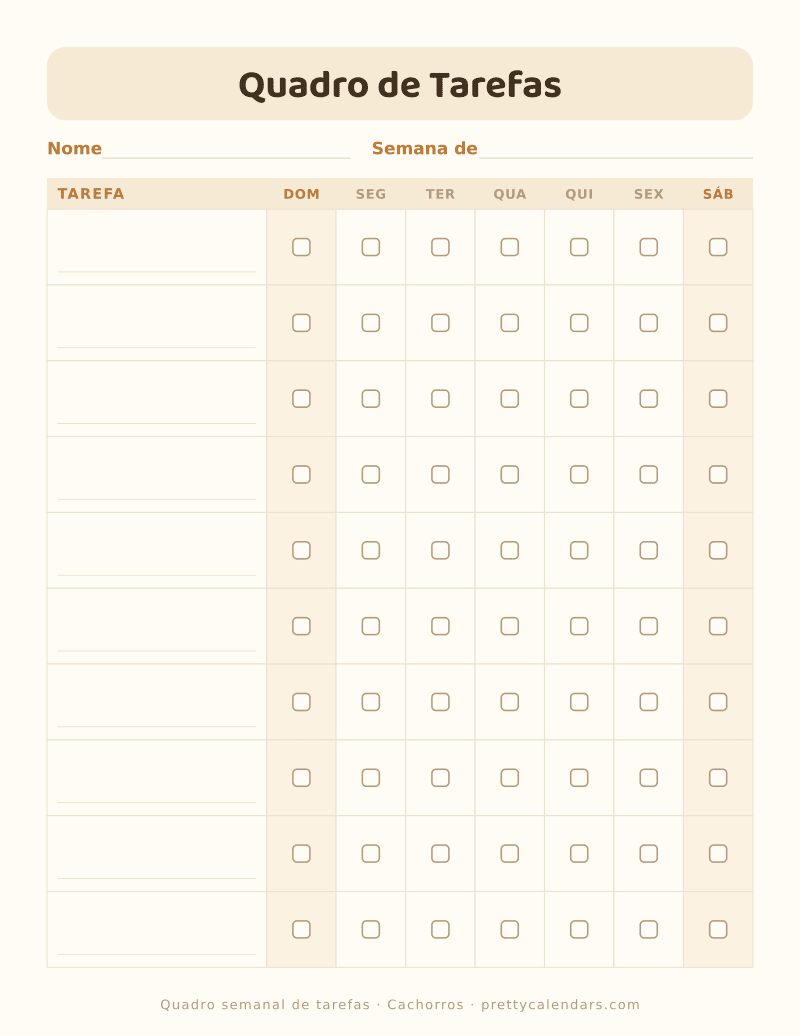Check the SEX box in the fifth row
The width and height of the screenshot is (800, 1036).
[x=649, y=550]
